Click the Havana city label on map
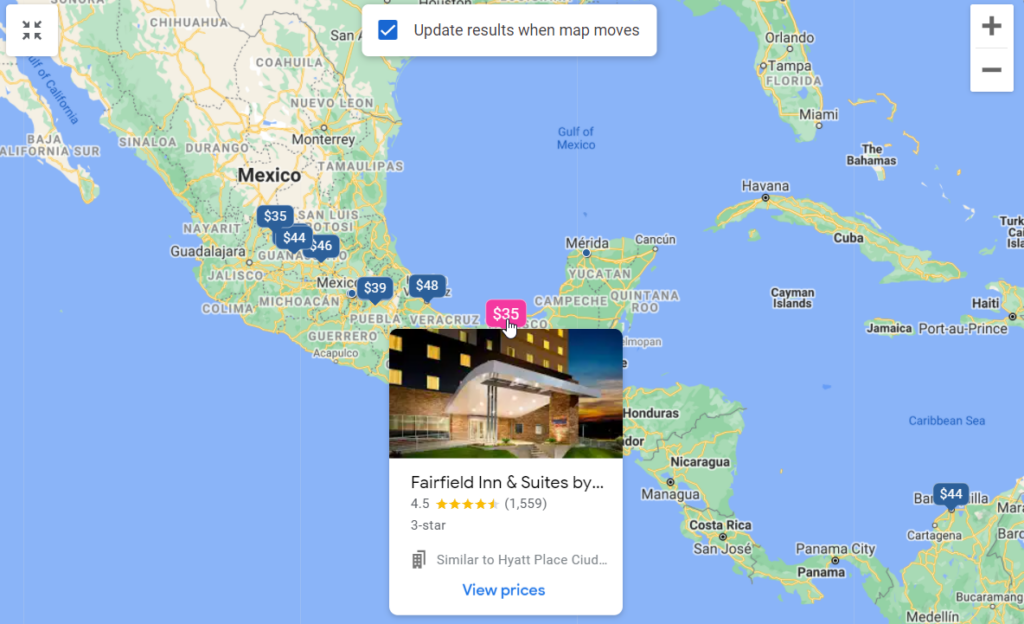 coord(765,186)
